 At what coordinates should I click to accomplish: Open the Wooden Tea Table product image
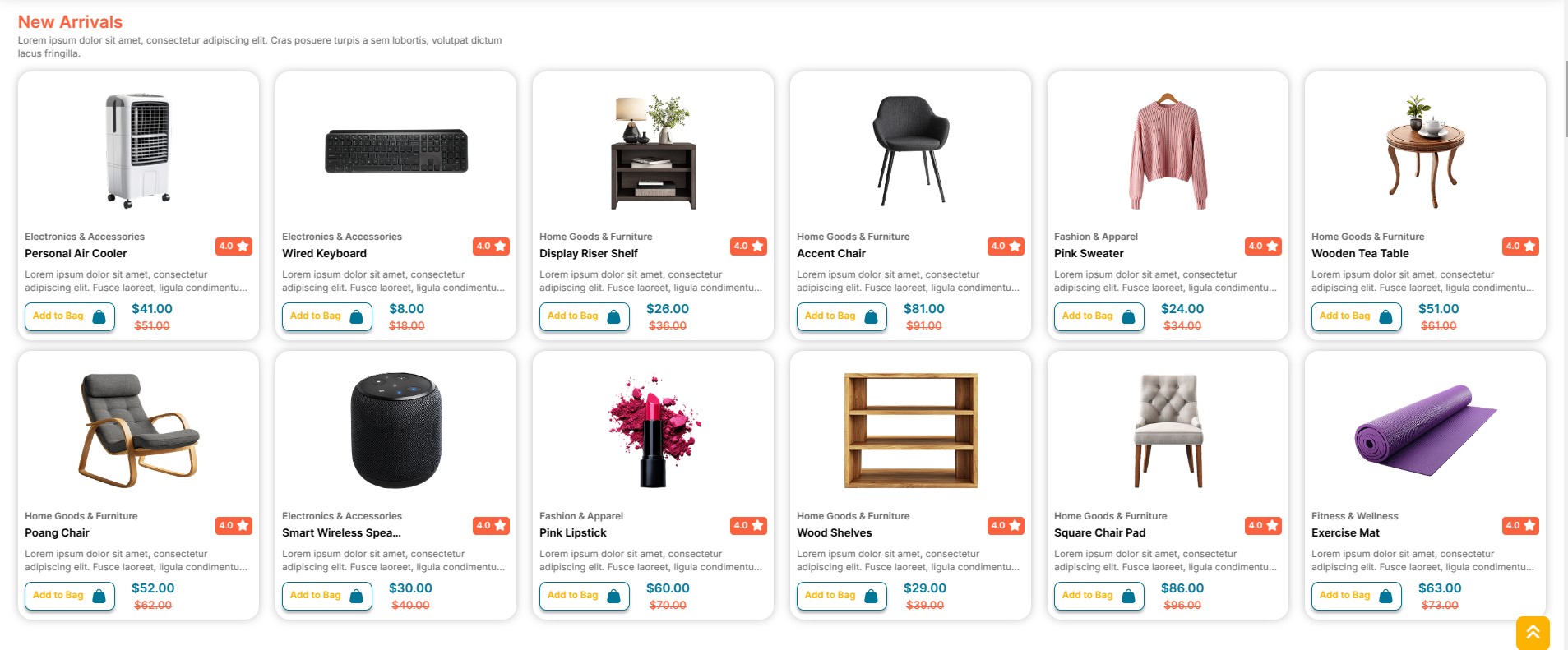click(x=1425, y=151)
